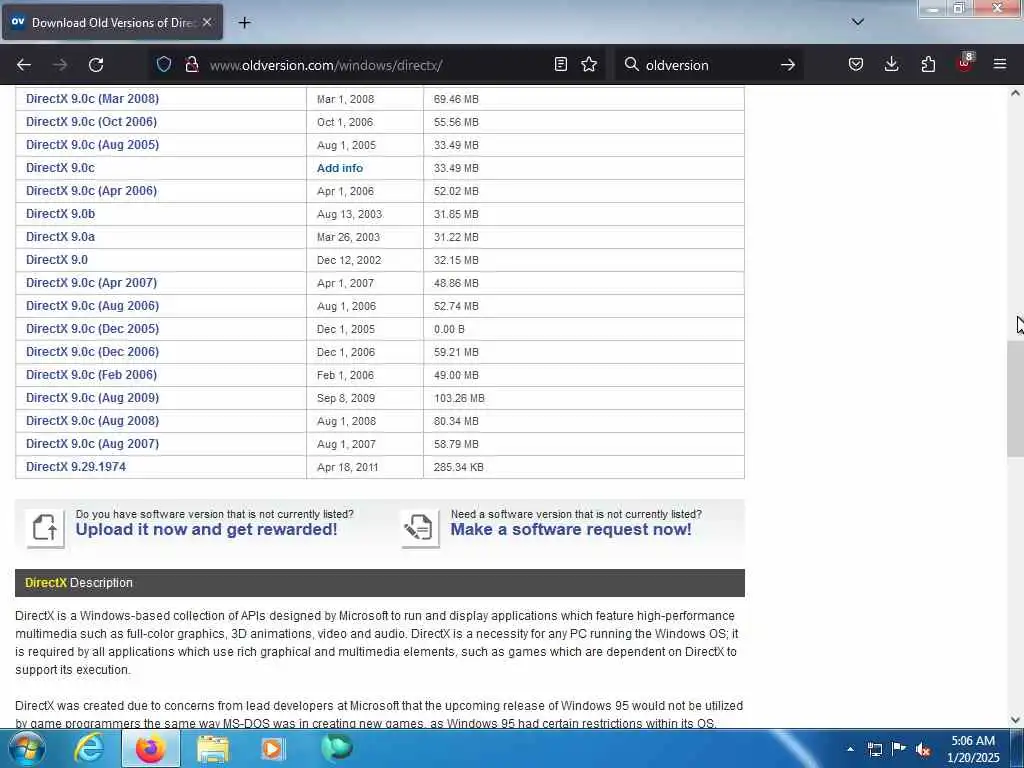Open DirectX 9.0c (Feb 2006) link
1024x768 pixels.
[91, 374]
